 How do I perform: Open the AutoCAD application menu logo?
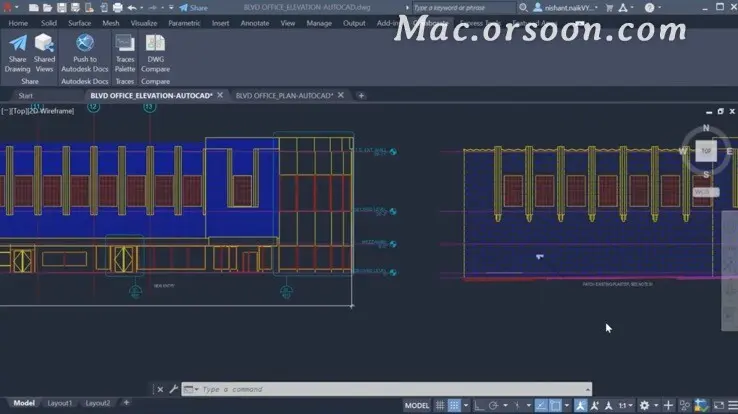(x=7, y=8)
